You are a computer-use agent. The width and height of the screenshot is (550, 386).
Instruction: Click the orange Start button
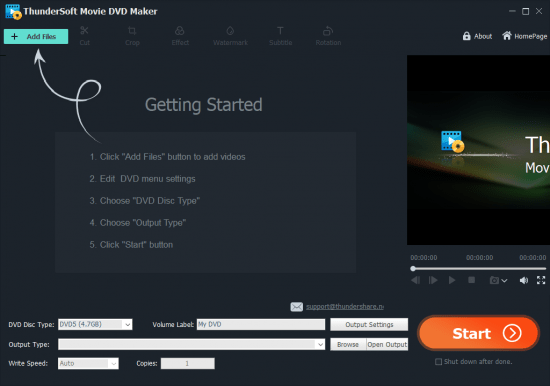tap(478, 333)
